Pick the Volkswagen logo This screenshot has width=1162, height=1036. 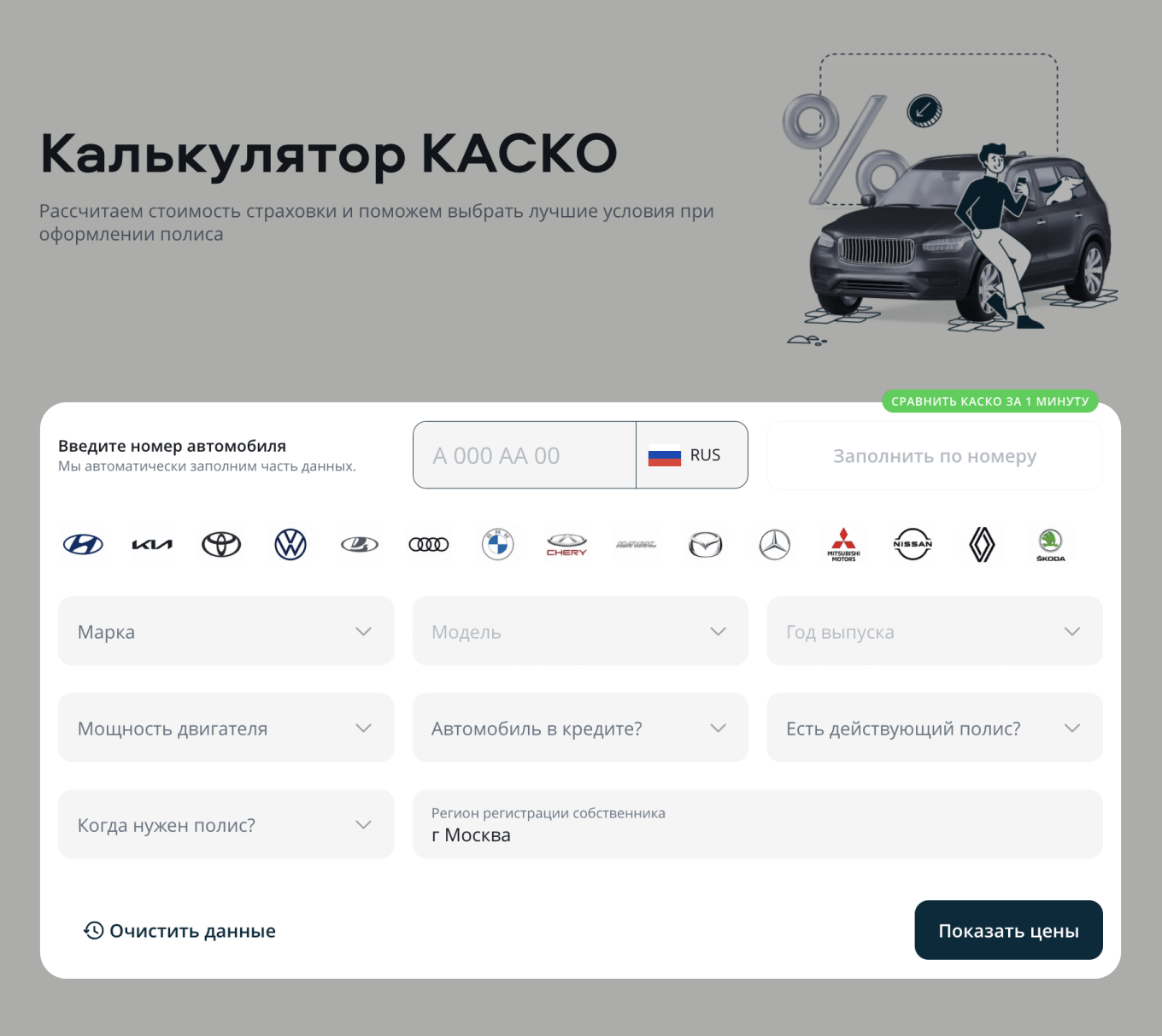point(290,544)
